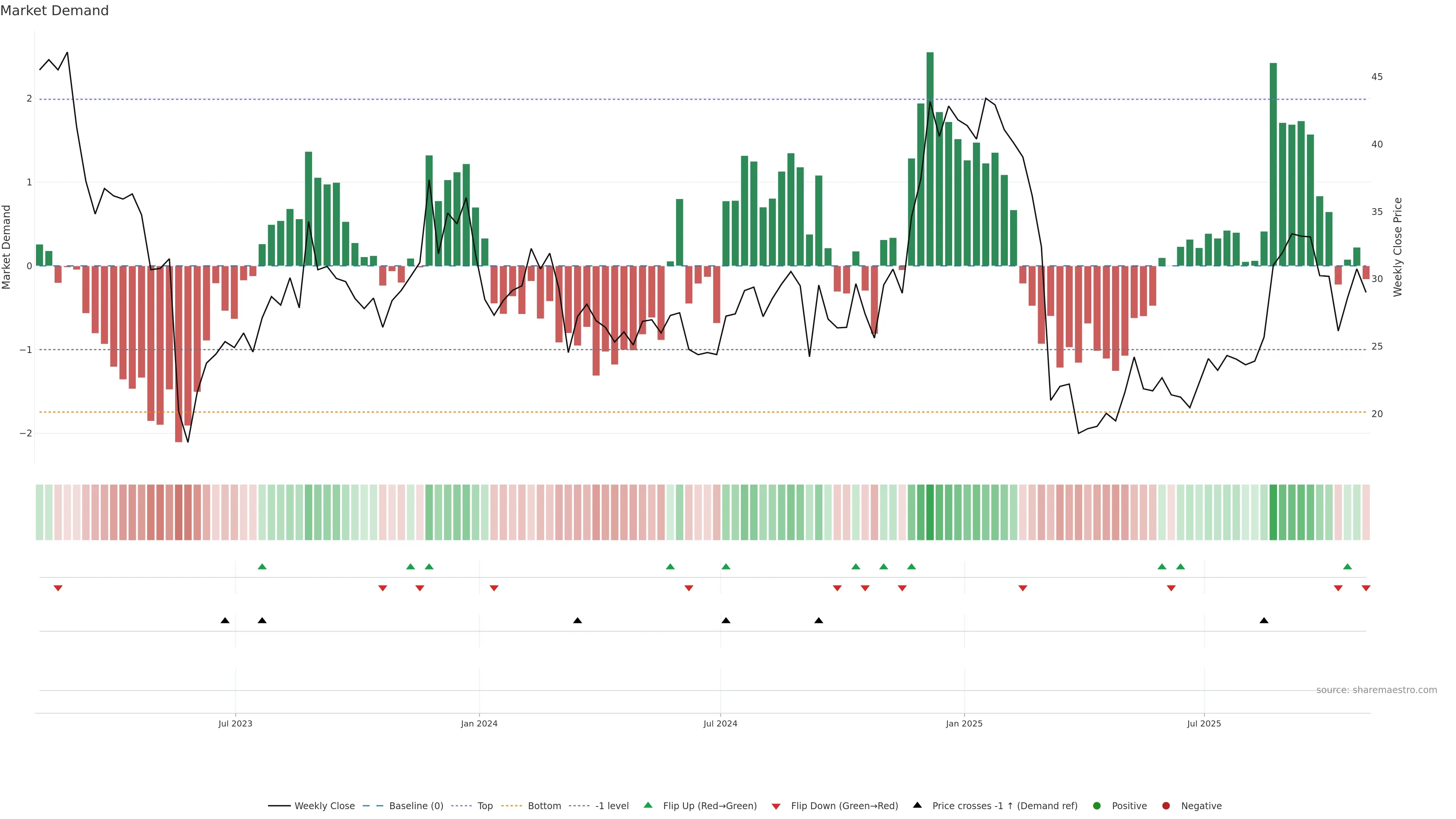Image resolution: width=1456 pixels, height=819 pixels.
Task: Click the red Flip Down legend triangle
Action: (776, 806)
